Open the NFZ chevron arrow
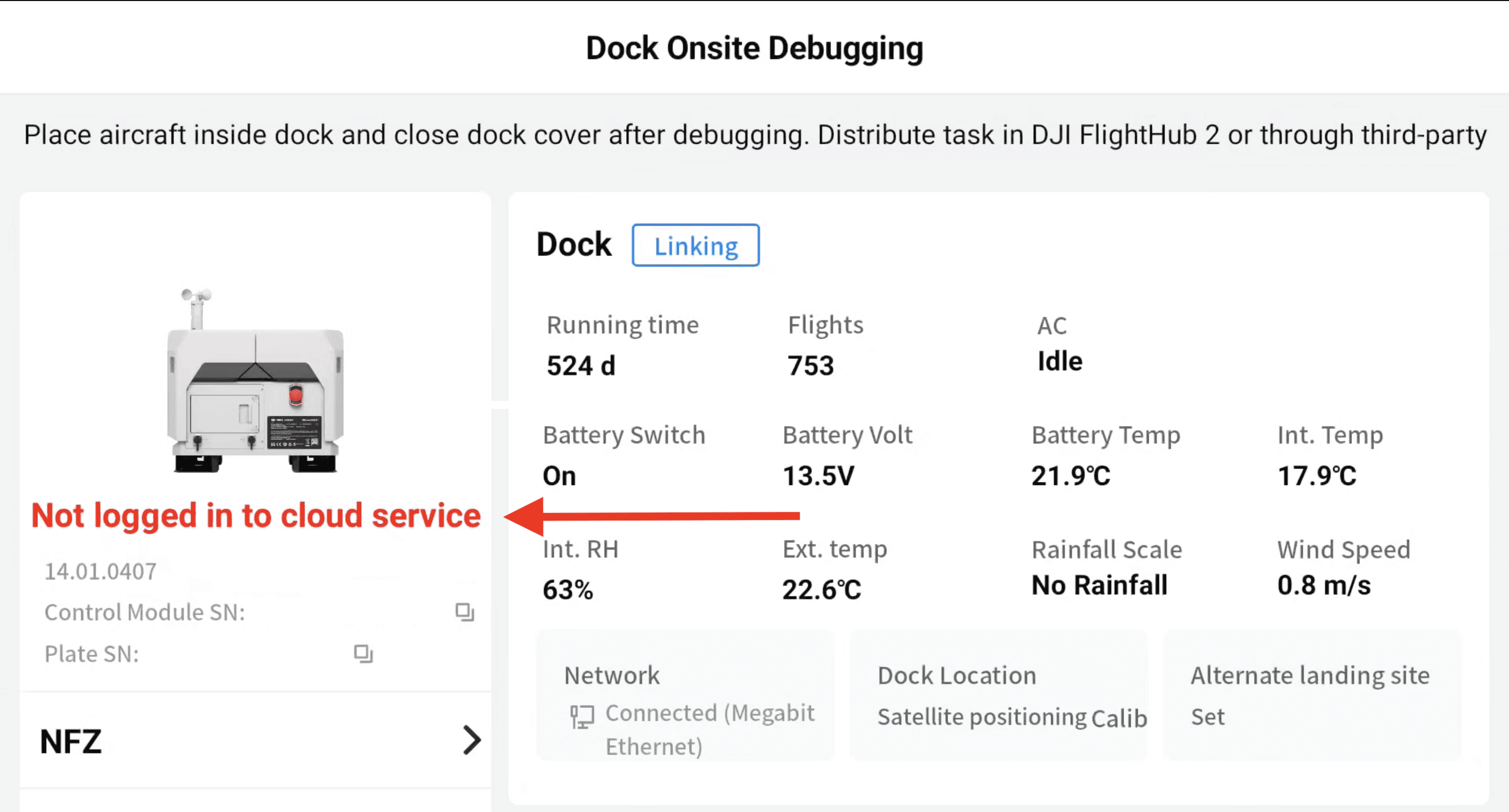Image resolution: width=1509 pixels, height=812 pixels. coord(472,740)
